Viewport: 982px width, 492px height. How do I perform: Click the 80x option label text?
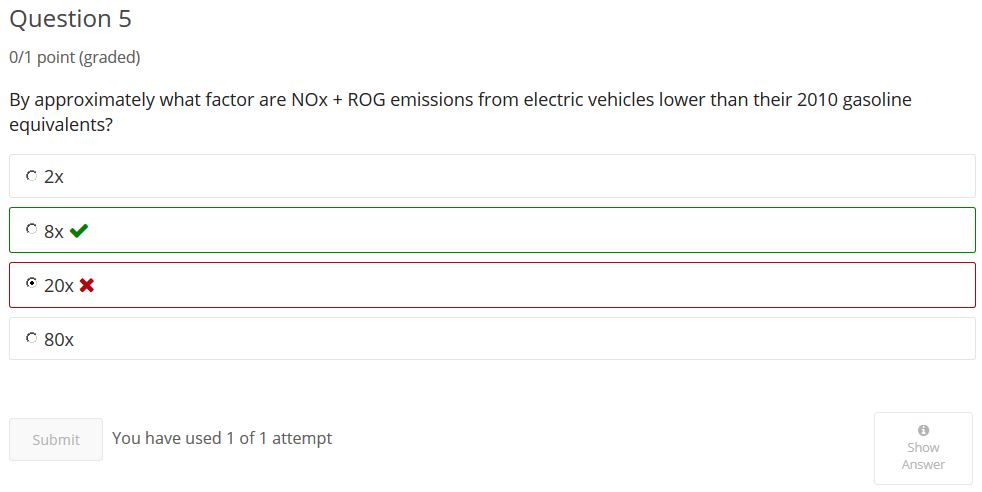point(59,340)
